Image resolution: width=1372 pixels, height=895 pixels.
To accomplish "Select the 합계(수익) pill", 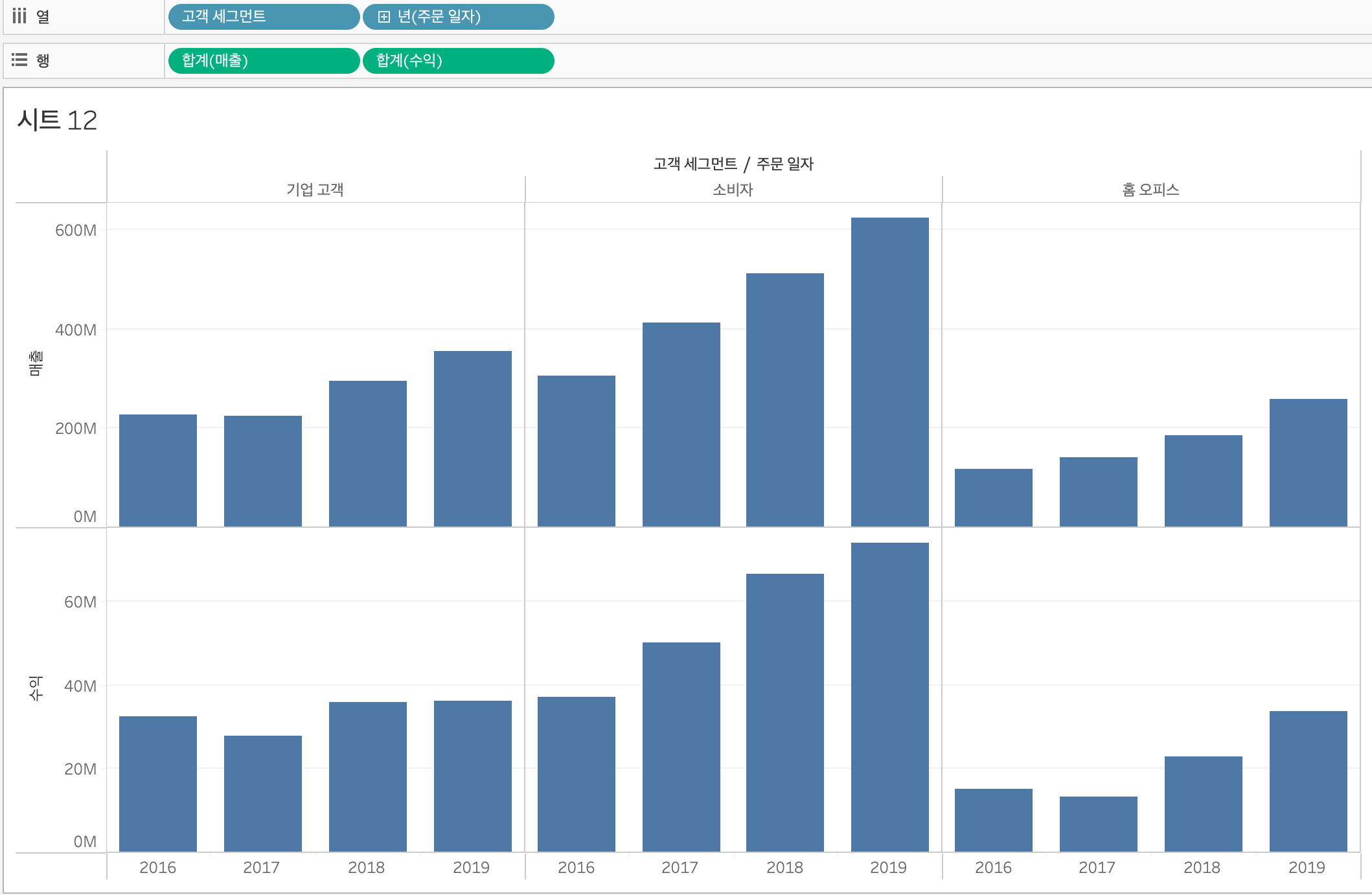I will 457,61.
